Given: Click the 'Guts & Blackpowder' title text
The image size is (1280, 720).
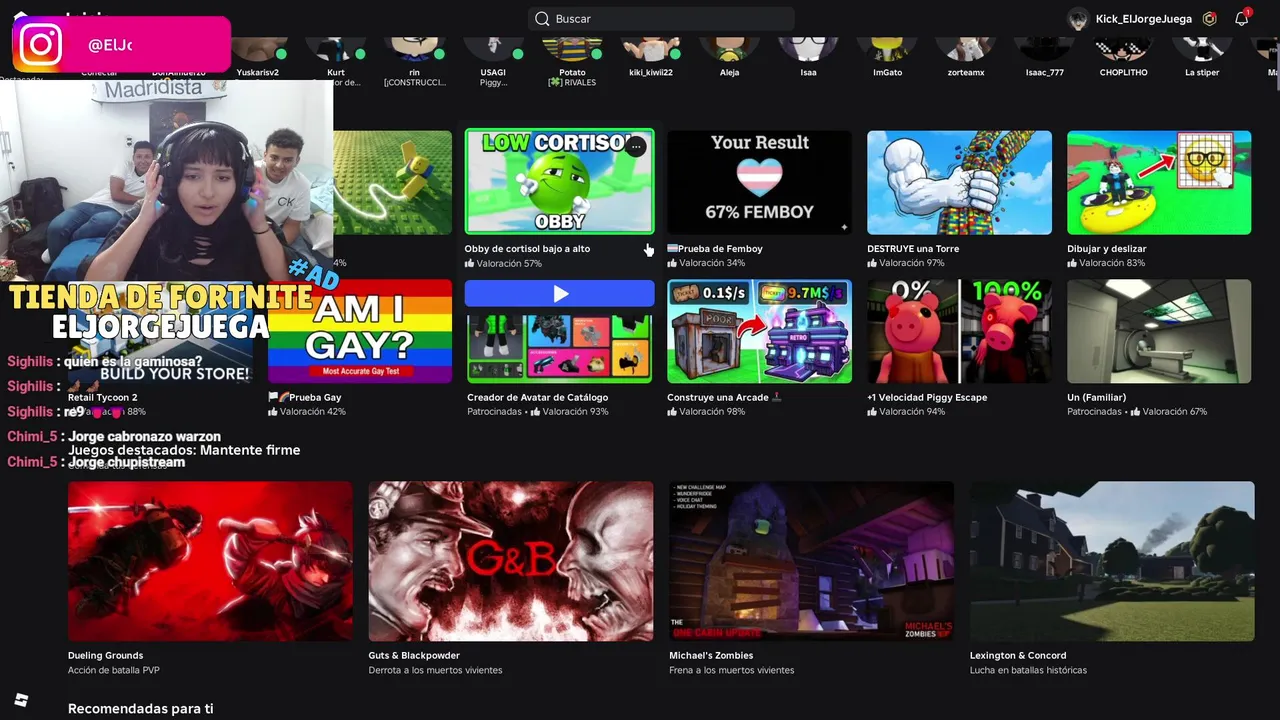Looking at the screenshot, I should coord(414,656).
